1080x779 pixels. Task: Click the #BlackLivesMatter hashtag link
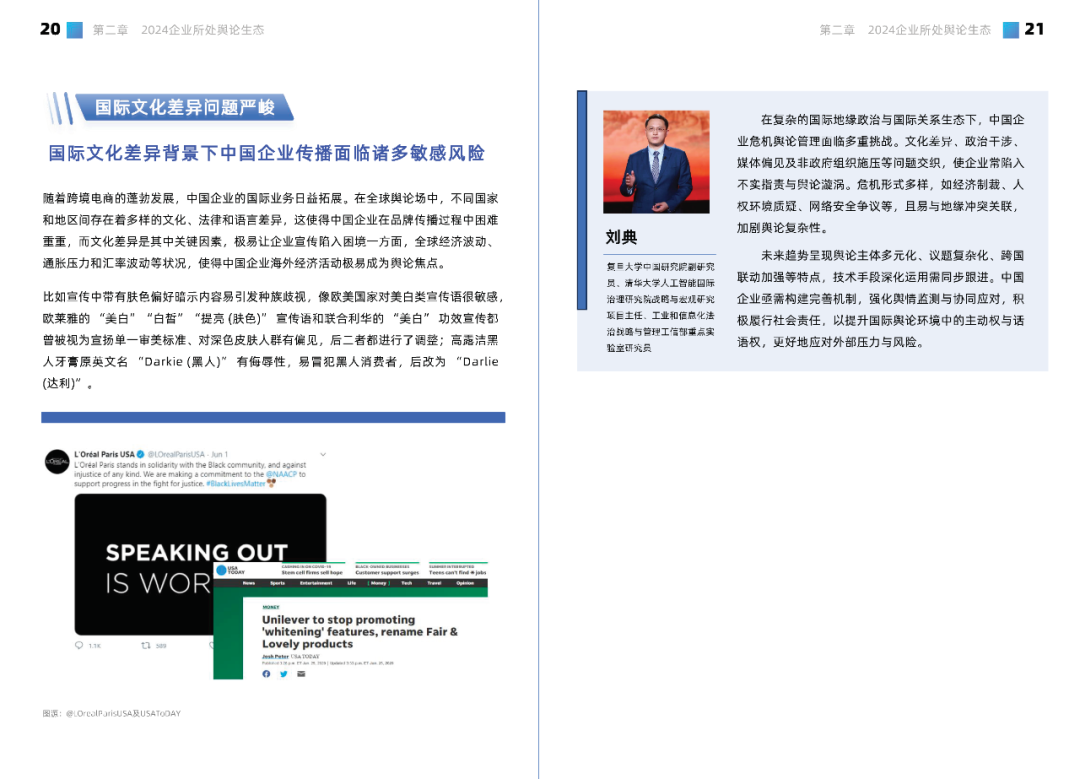point(236,484)
